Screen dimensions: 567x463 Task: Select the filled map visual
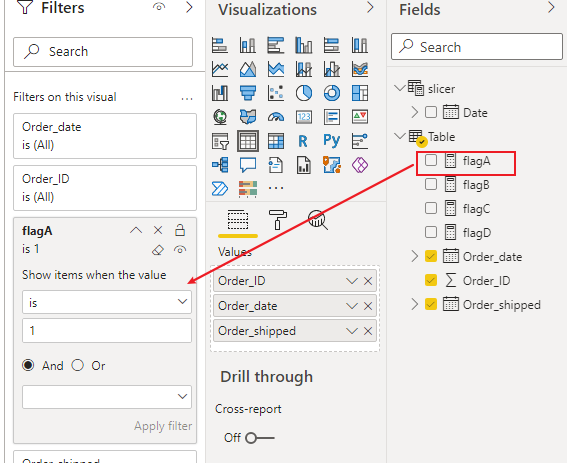pos(248,117)
